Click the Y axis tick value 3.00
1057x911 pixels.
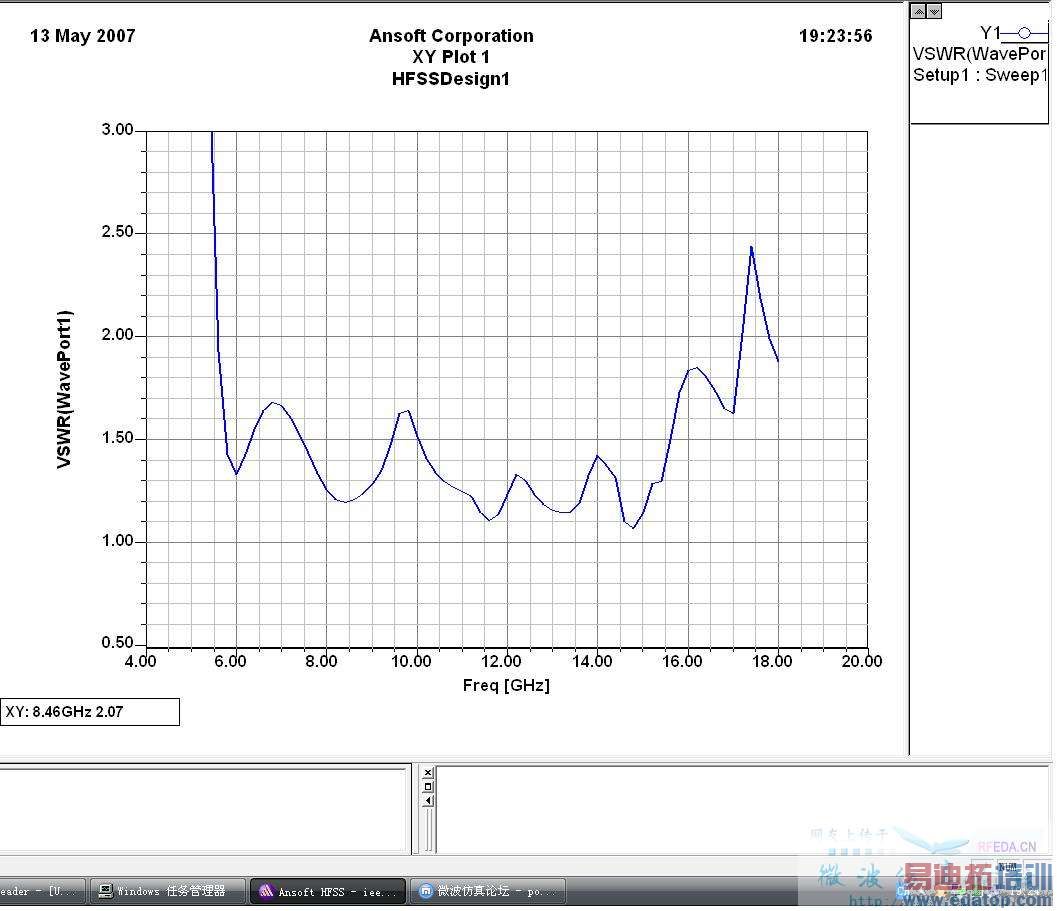117,129
